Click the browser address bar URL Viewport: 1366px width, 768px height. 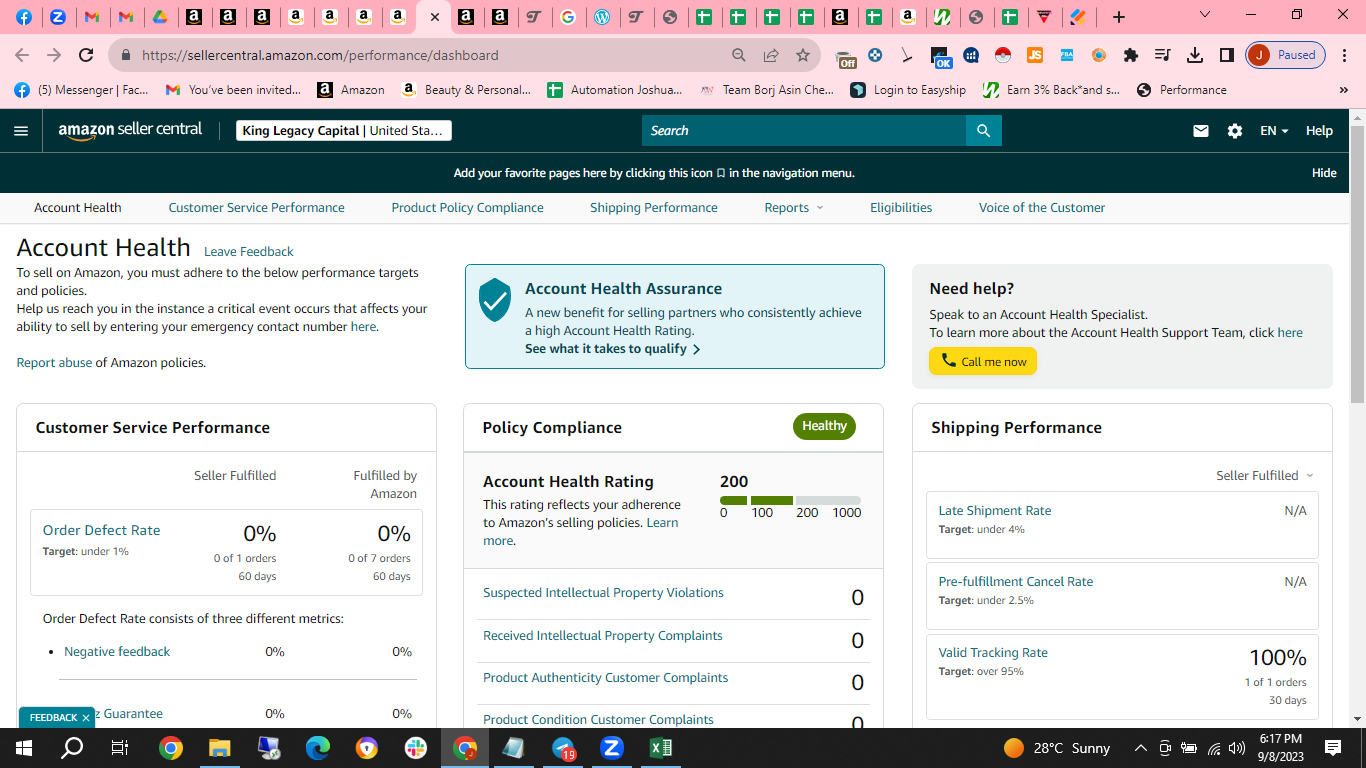click(320, 55)
